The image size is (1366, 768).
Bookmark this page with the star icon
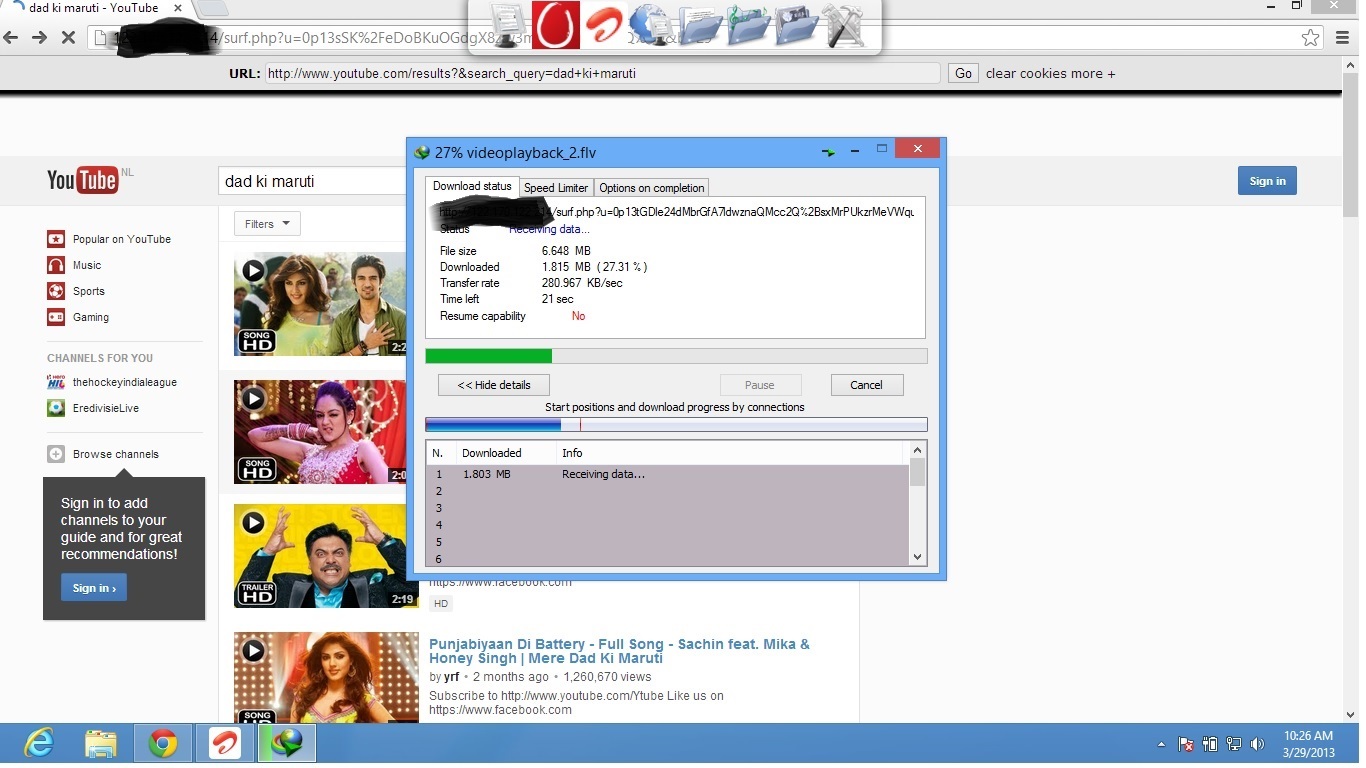click(x=1310, y=37)
